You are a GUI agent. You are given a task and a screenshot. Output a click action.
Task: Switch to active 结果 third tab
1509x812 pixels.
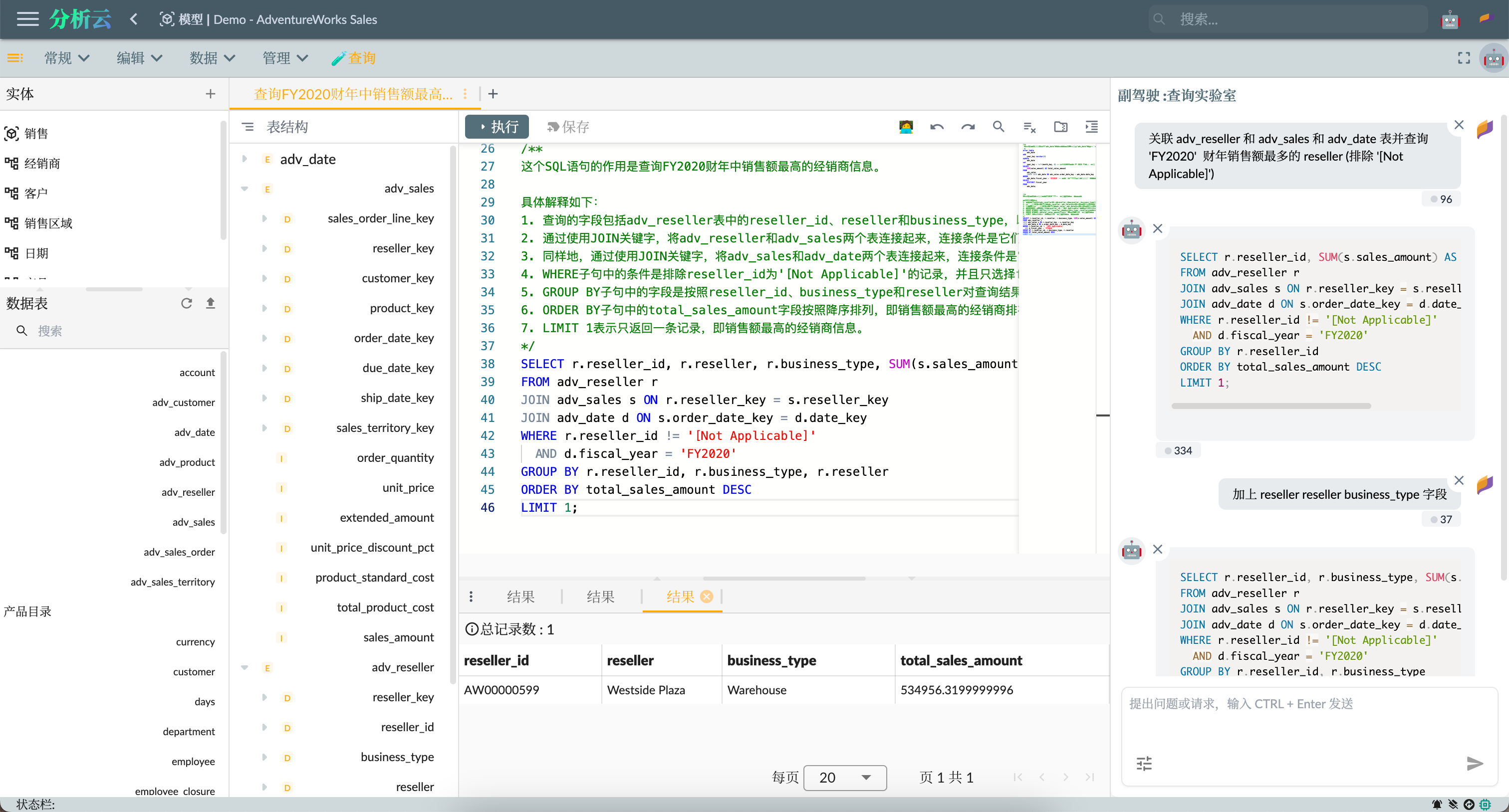click(680, 596)
